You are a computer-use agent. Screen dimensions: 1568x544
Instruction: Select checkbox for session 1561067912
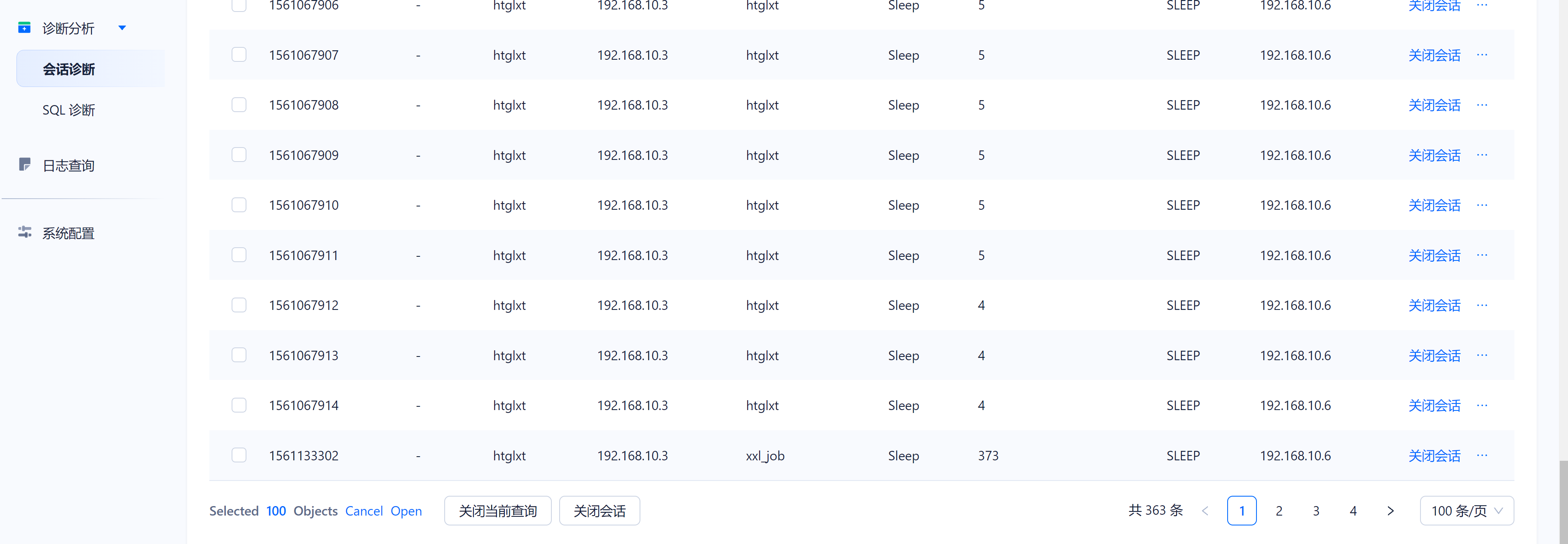click(x=239, y=305)
